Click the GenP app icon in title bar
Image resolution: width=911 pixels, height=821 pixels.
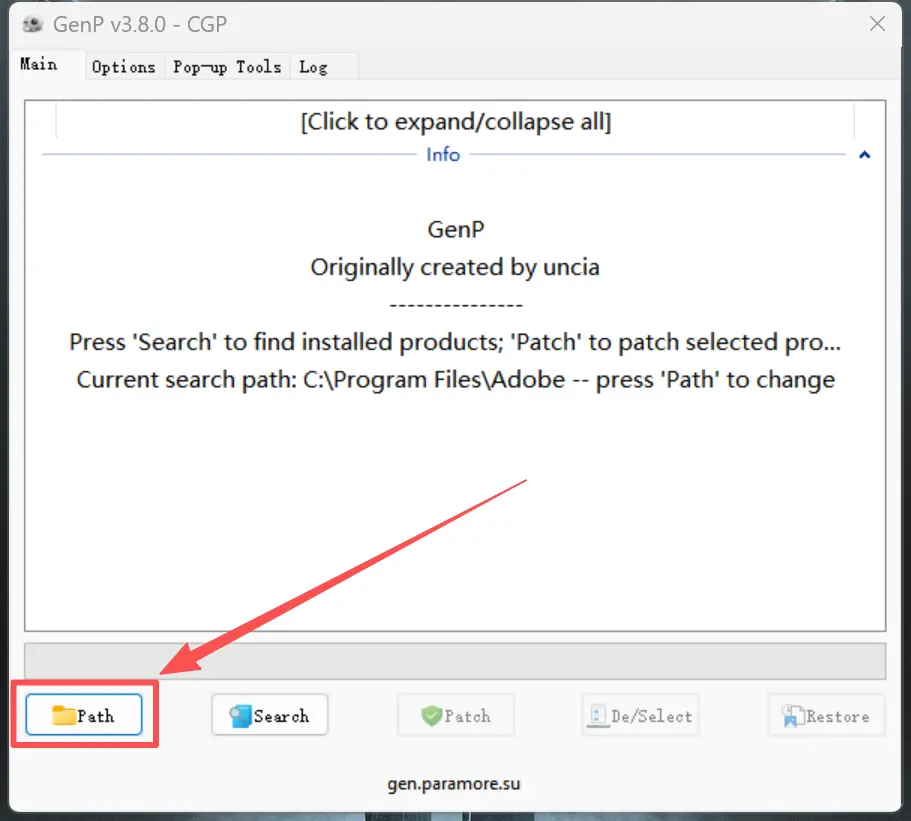(33, 24)
